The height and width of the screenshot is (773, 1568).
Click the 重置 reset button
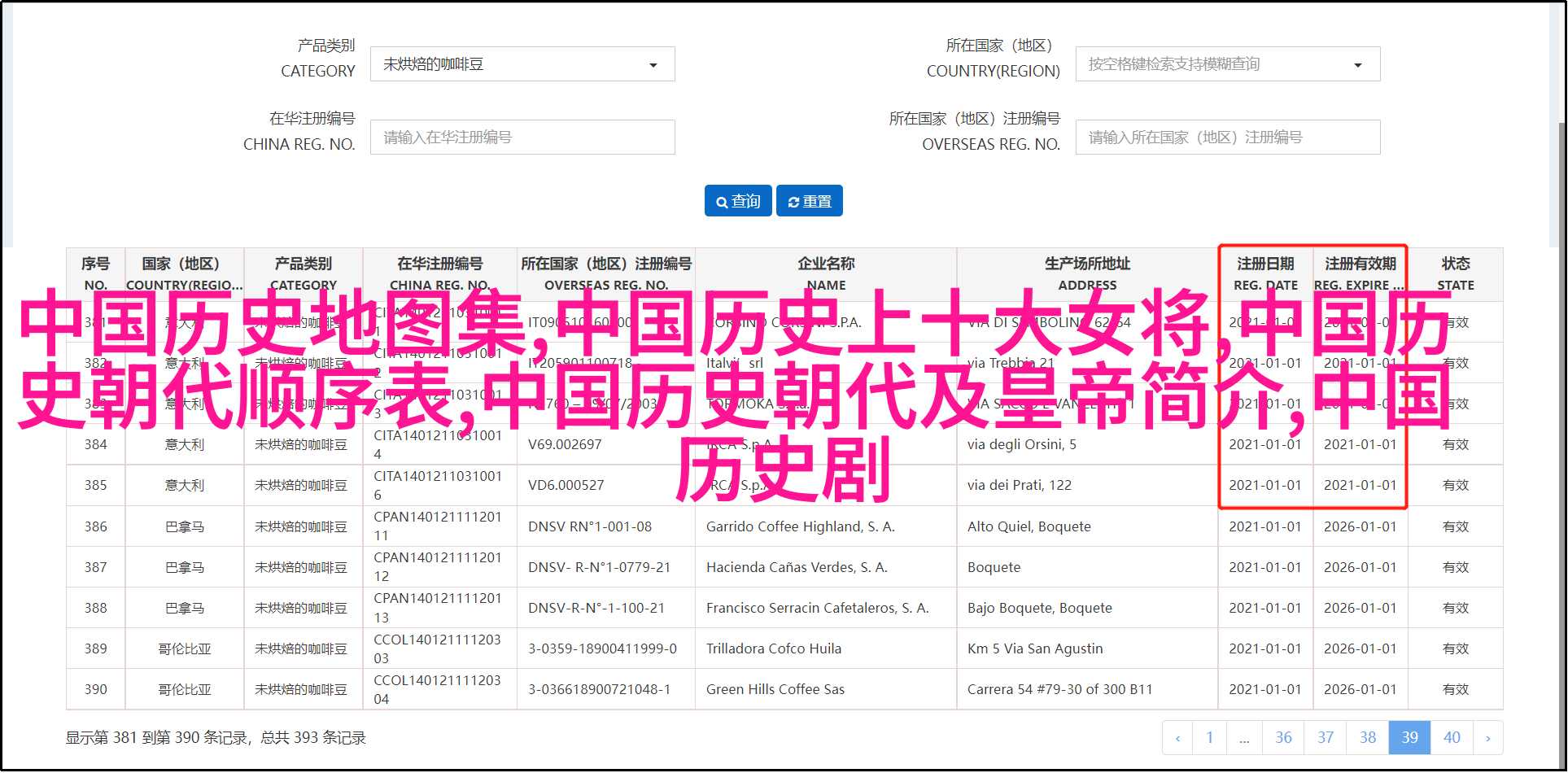[810, 201]
